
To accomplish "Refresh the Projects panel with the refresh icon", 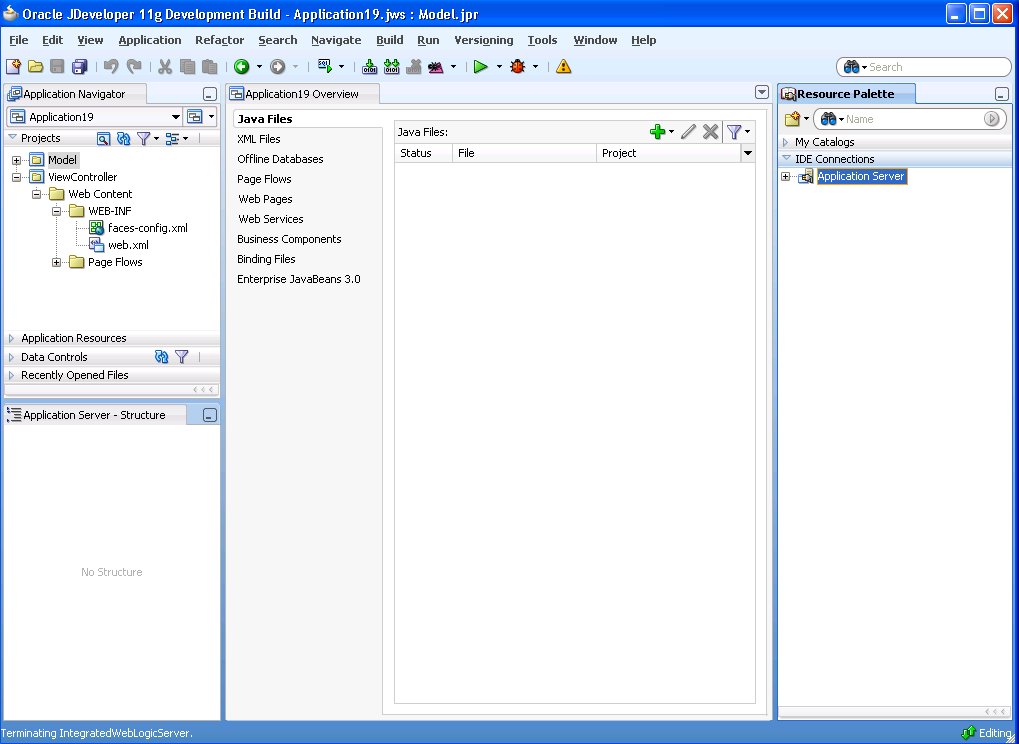I will [123, 138].
